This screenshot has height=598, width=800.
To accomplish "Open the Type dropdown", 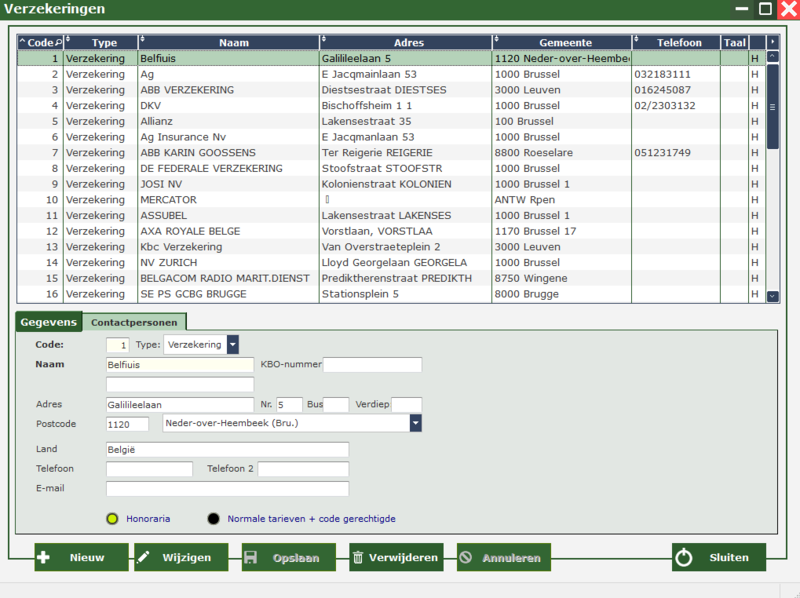I will point(233,345).
